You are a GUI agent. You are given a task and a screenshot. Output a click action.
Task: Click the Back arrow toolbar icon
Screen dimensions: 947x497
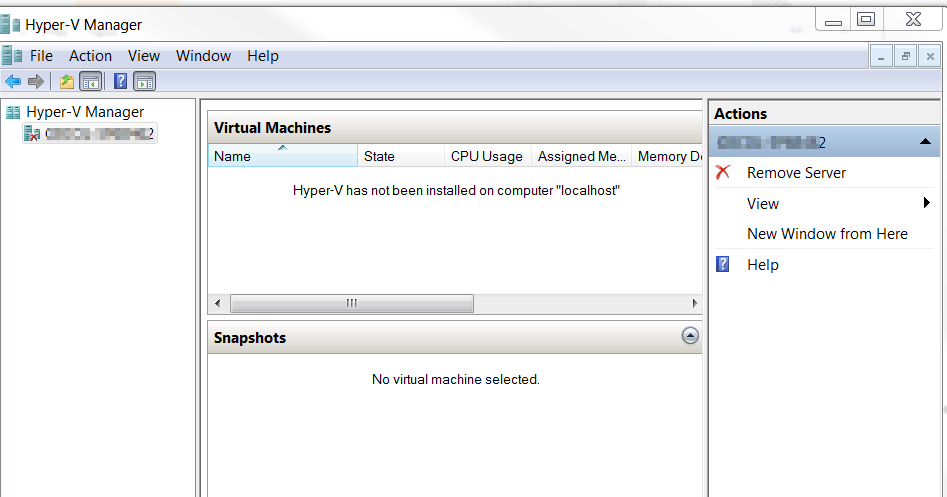point(13,81)
